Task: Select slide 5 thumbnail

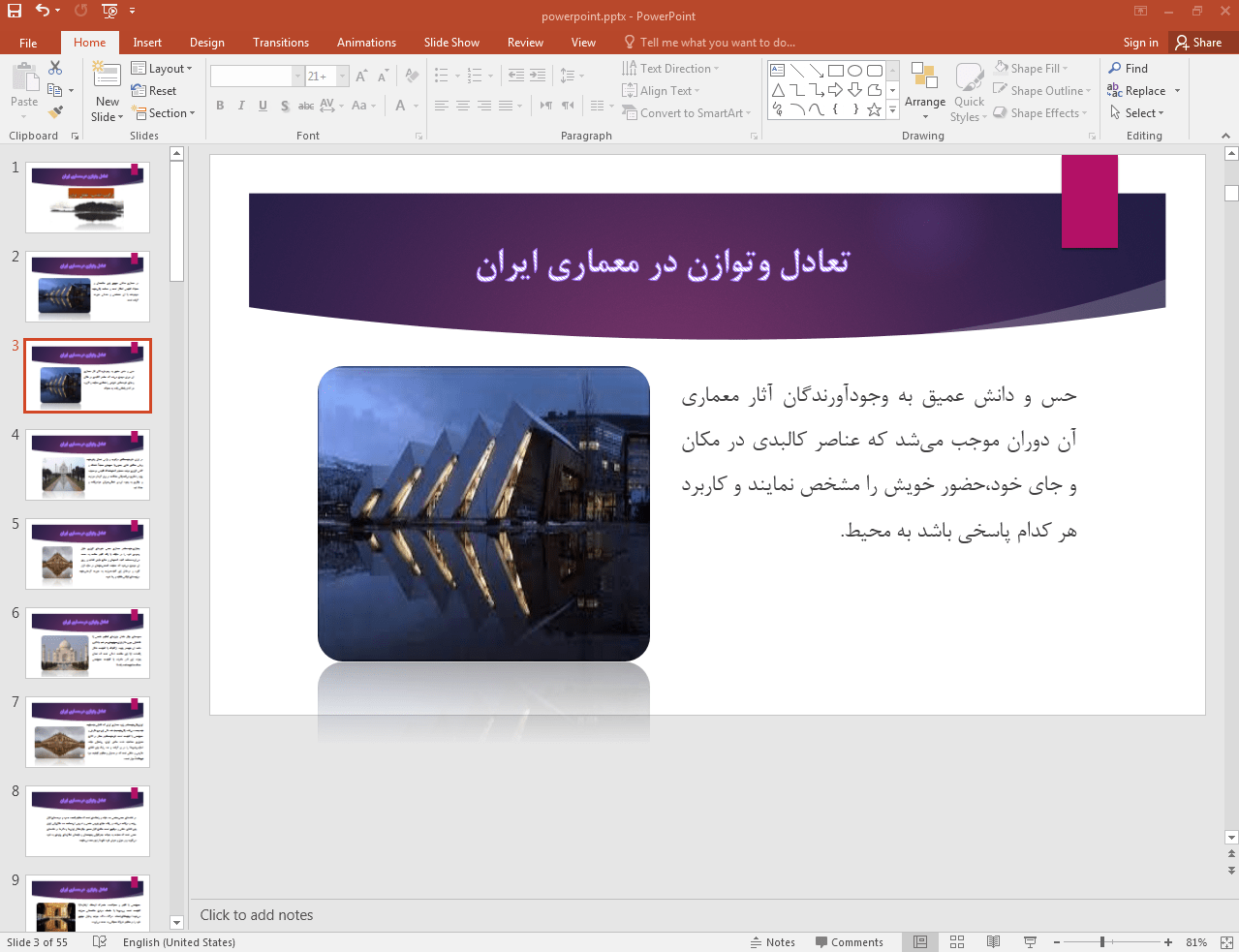Action: [87, 554]
